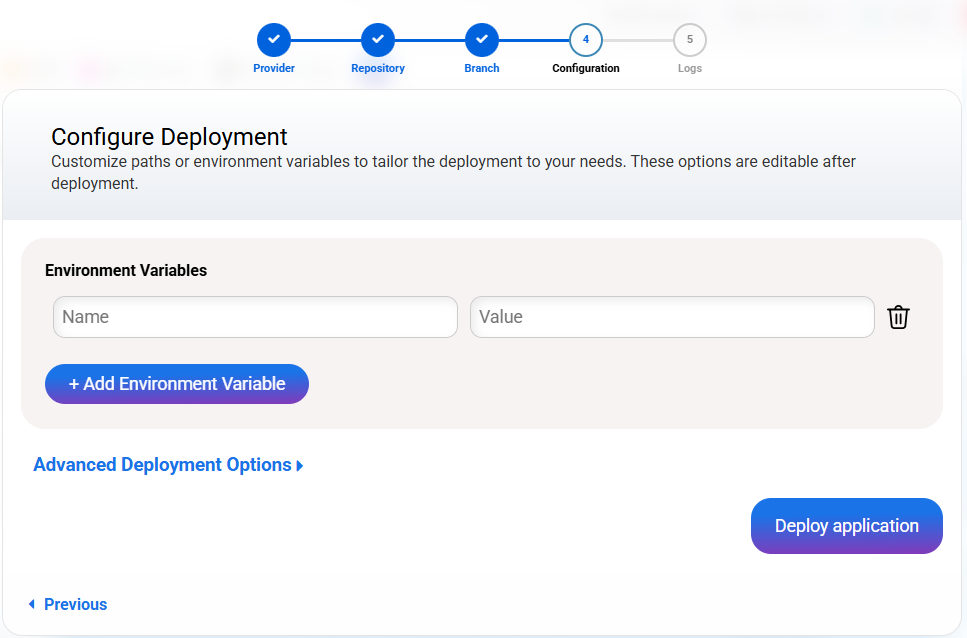
Task: Expand the Advanced Deployment Options section
Action: [162, 465]
